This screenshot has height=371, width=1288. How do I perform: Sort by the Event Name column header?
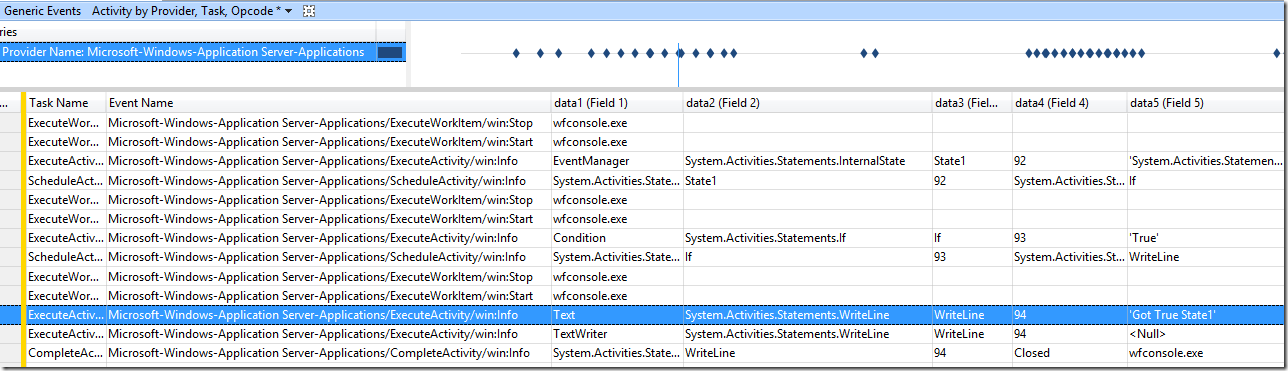point(329,103)
